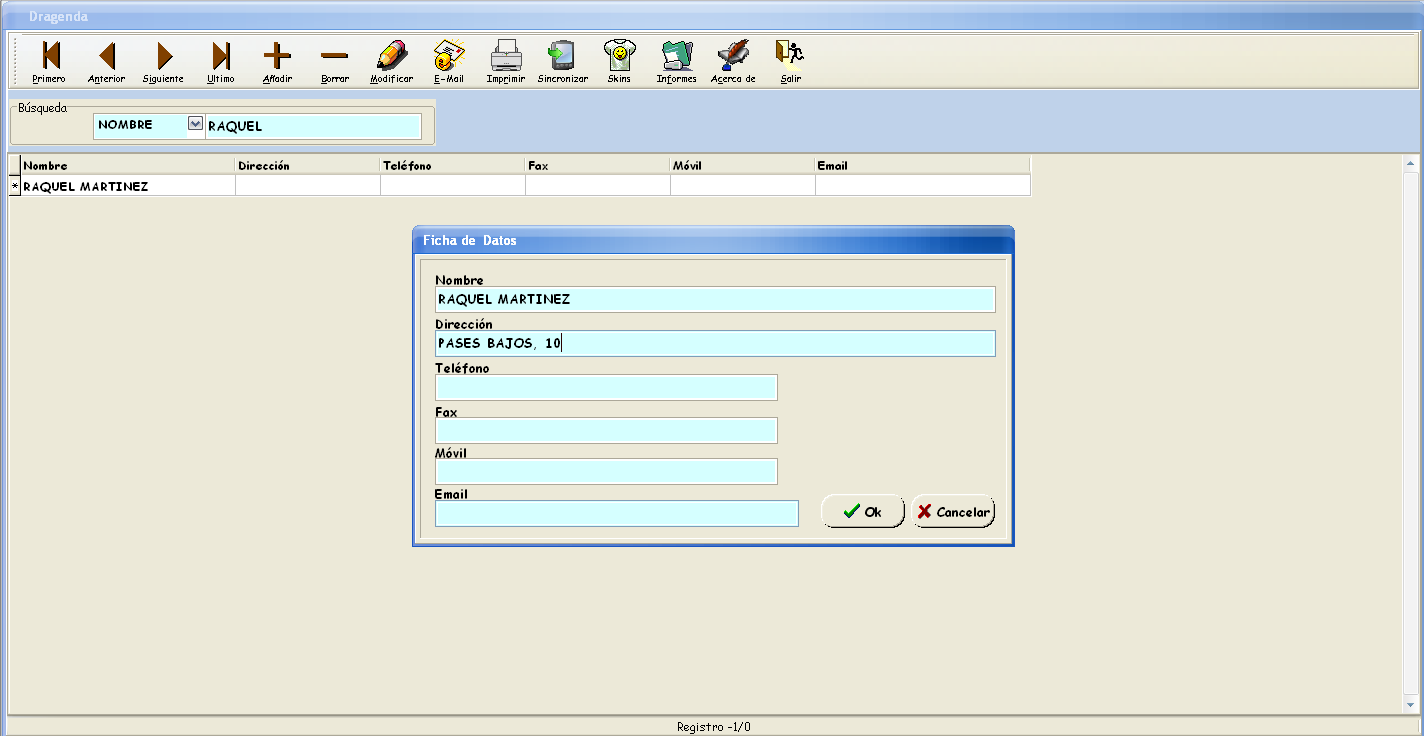Add a new contact with Añadir

277,62
